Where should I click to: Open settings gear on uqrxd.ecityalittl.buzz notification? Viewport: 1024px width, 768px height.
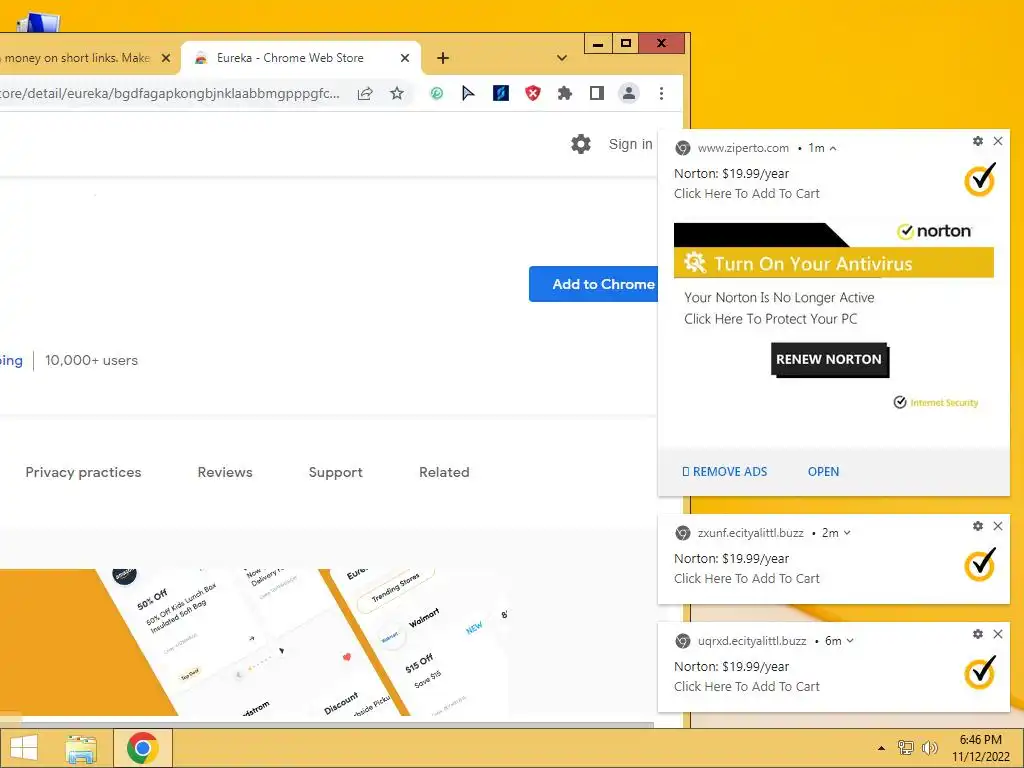[x=978, y=634]
